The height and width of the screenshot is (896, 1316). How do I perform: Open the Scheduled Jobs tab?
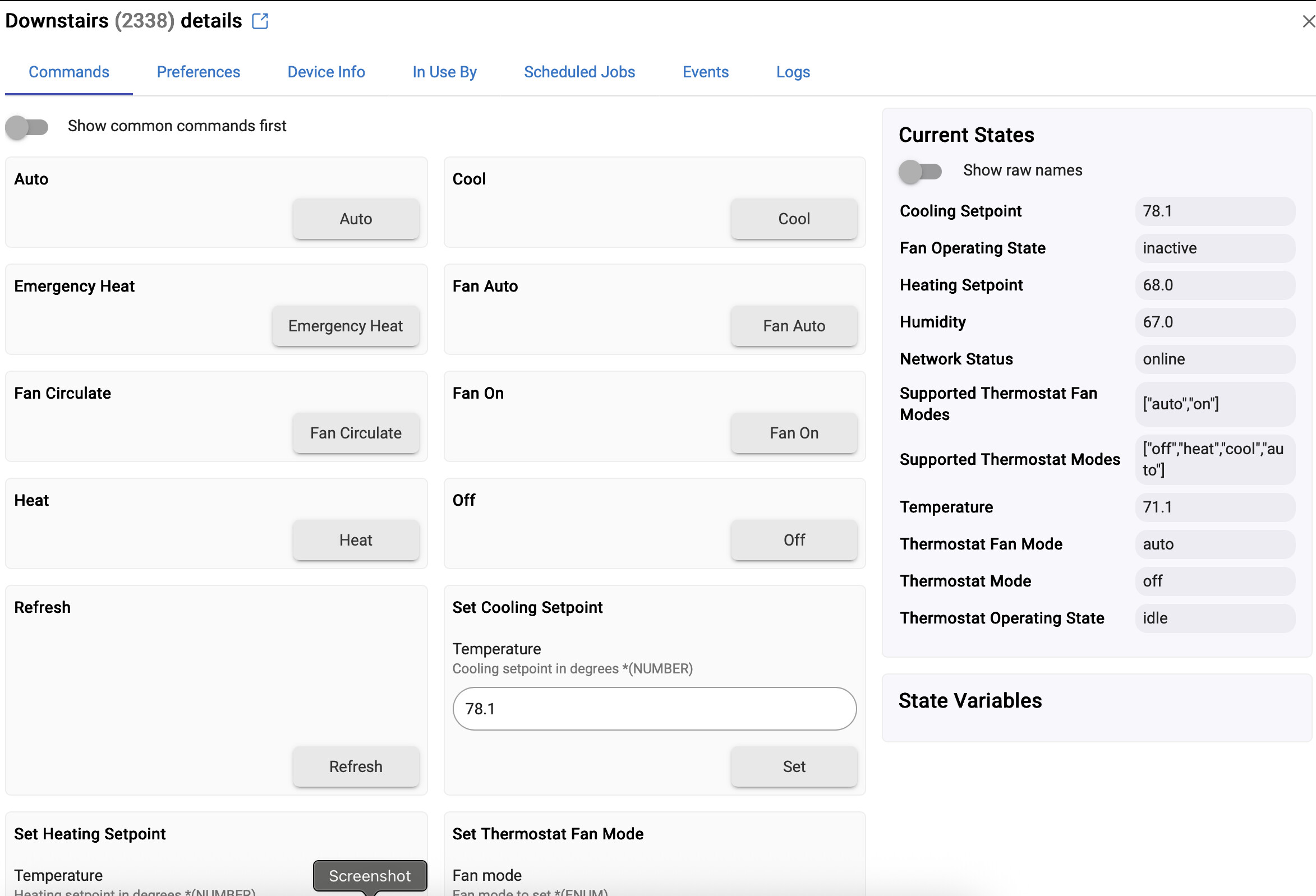[x=579, y=72]
